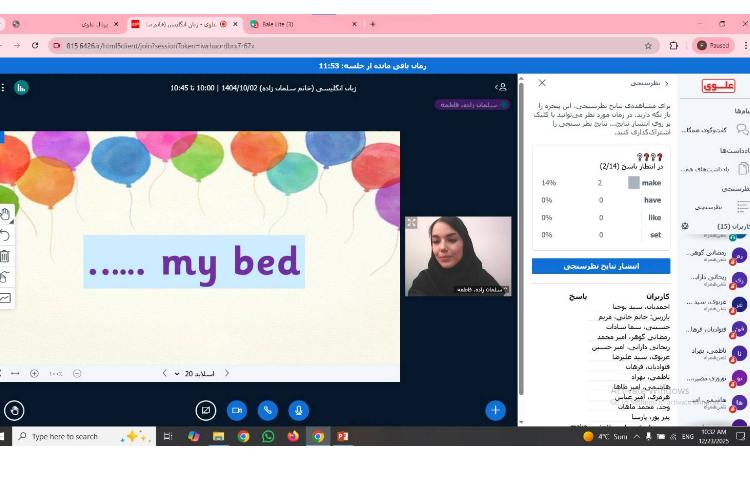Click the polling panel vertical scrollbar

click(x=521, y=239)
